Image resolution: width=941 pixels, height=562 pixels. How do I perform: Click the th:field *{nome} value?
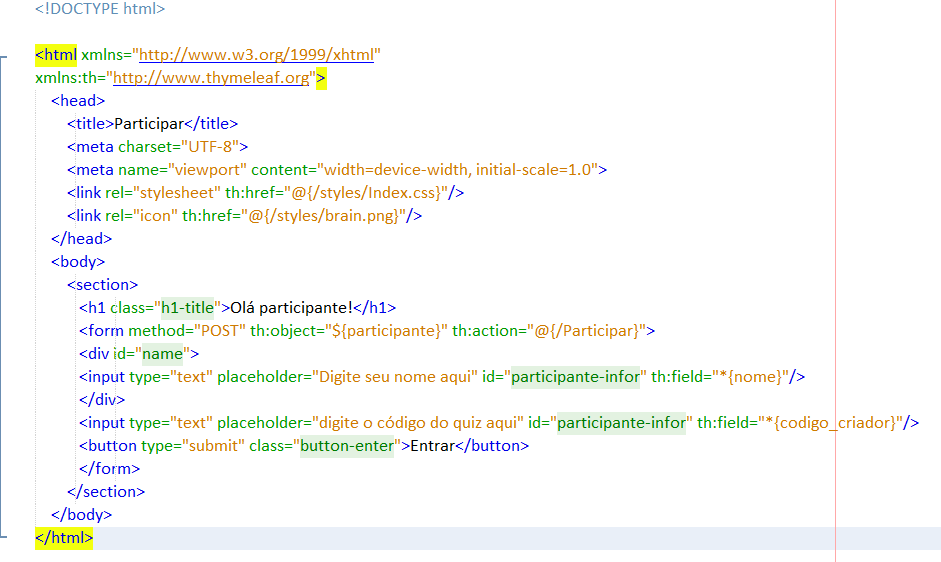pos(750,377)
